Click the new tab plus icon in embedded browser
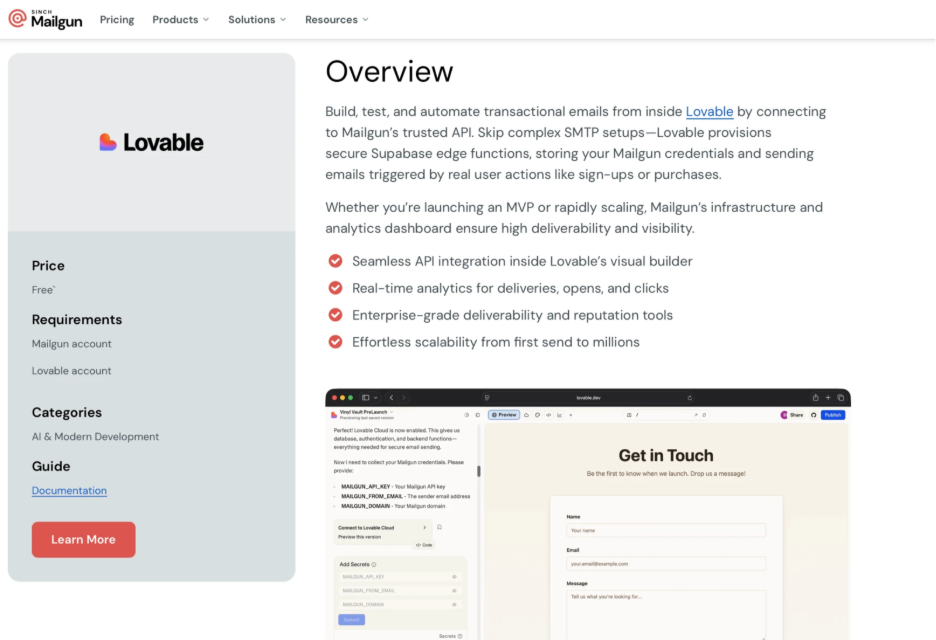The height and width of the screenshot is (640, 936). pyautogui.click(x=828, y=397)
